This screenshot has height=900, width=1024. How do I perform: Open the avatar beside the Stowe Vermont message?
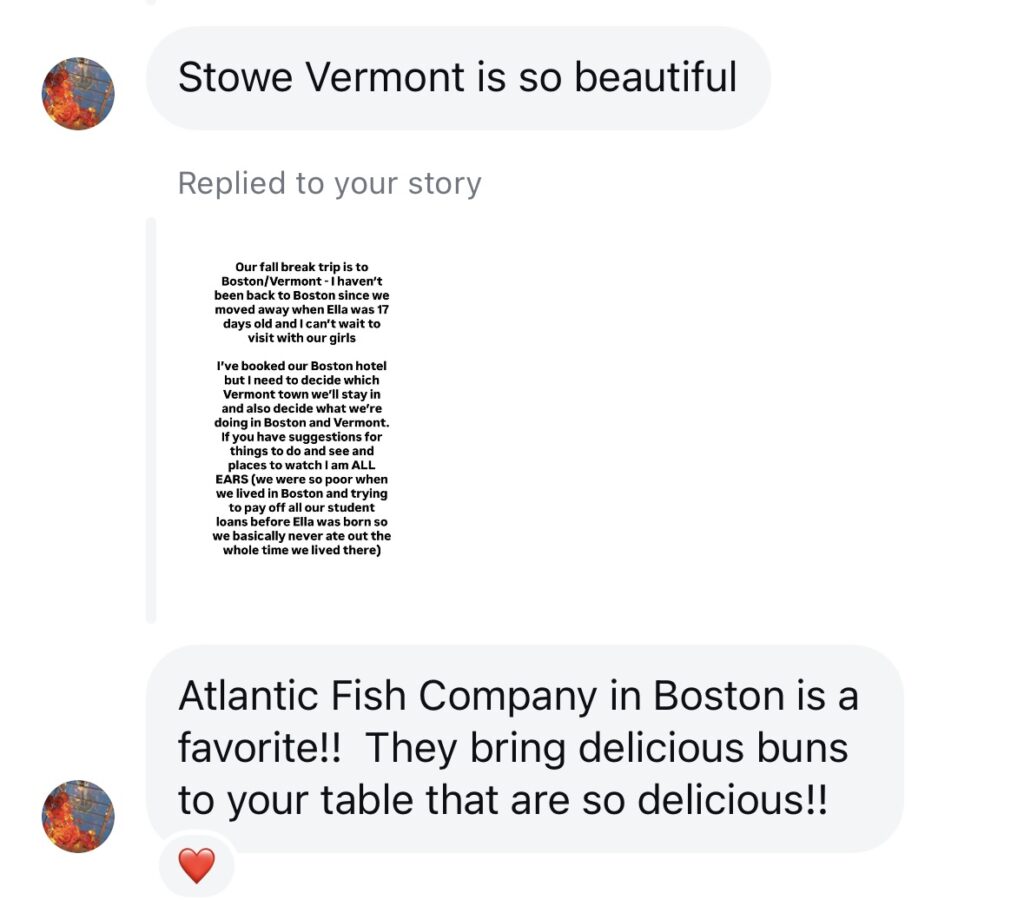click(78, 94)
